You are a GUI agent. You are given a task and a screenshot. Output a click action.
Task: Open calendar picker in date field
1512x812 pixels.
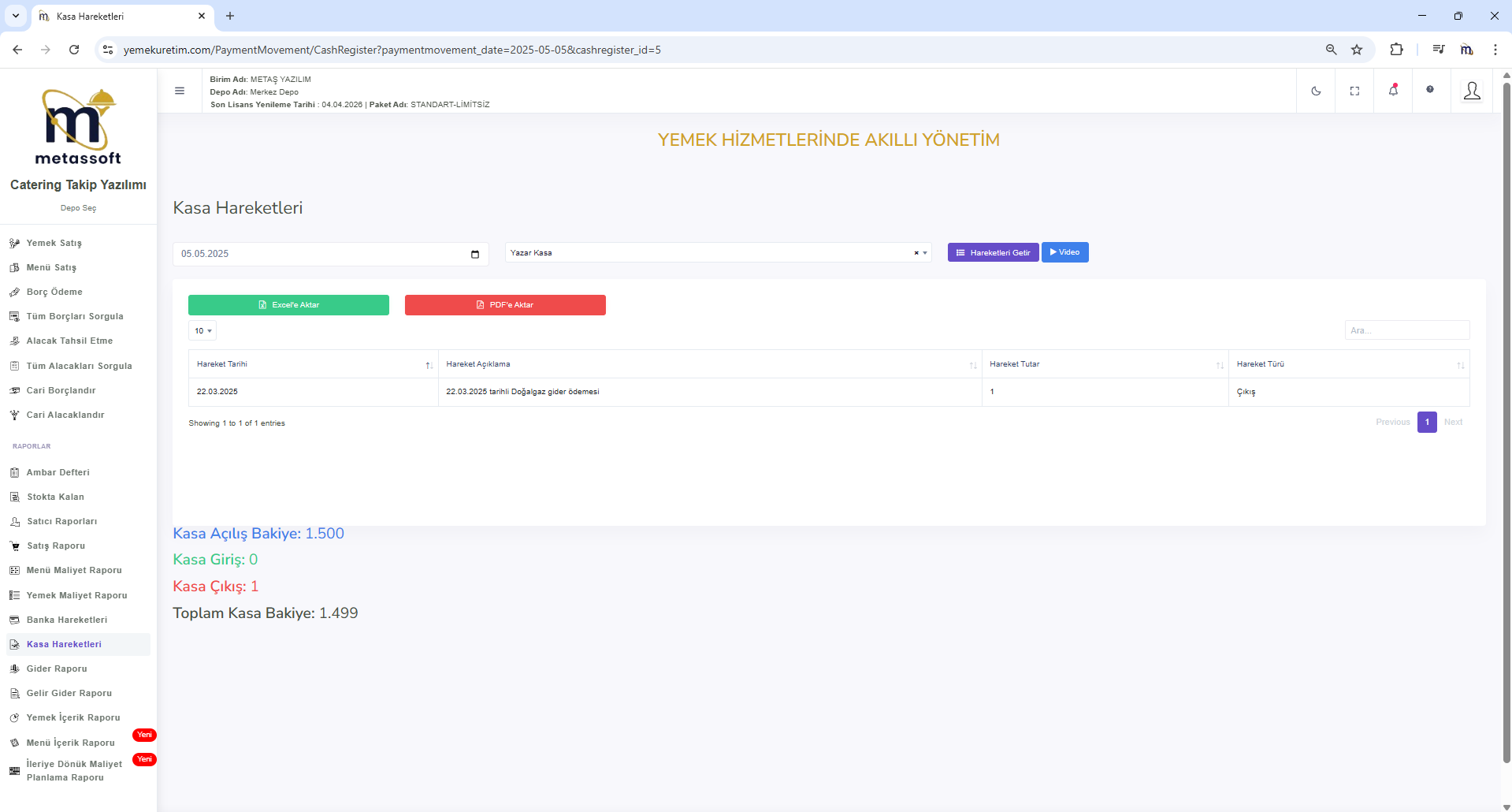[x=475, y=254]
